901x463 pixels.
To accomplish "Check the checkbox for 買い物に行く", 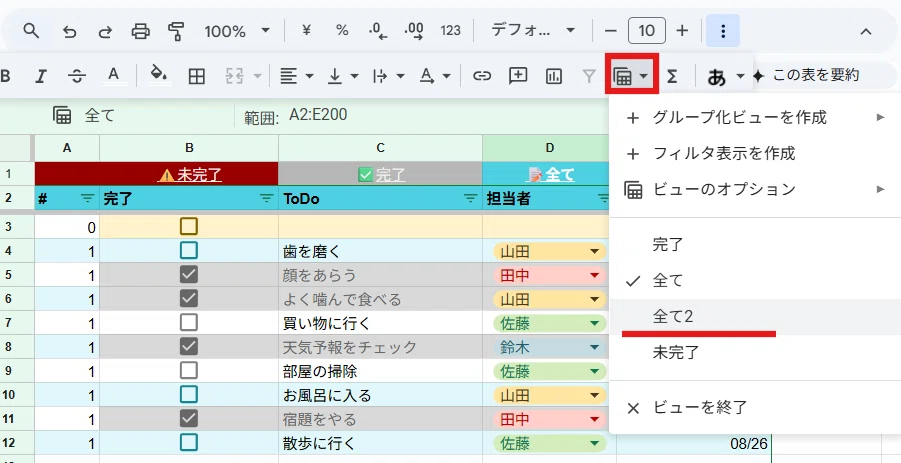I will click(x=189, y=323).
